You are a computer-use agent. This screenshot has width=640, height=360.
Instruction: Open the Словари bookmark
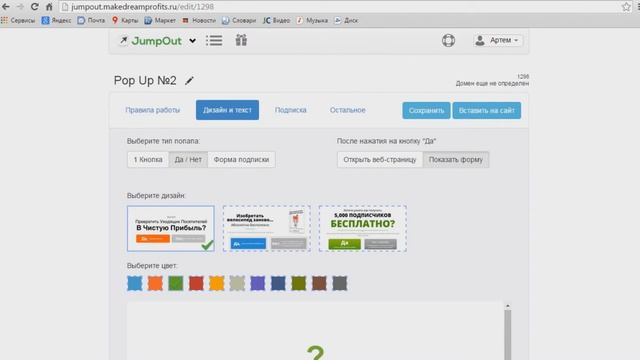(x=239, y=20)
